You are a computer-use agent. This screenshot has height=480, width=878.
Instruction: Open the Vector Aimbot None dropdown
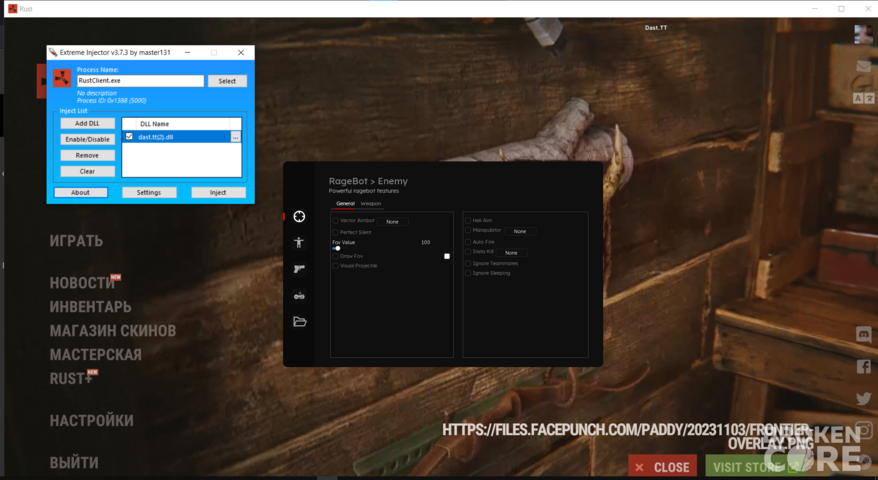393,222
